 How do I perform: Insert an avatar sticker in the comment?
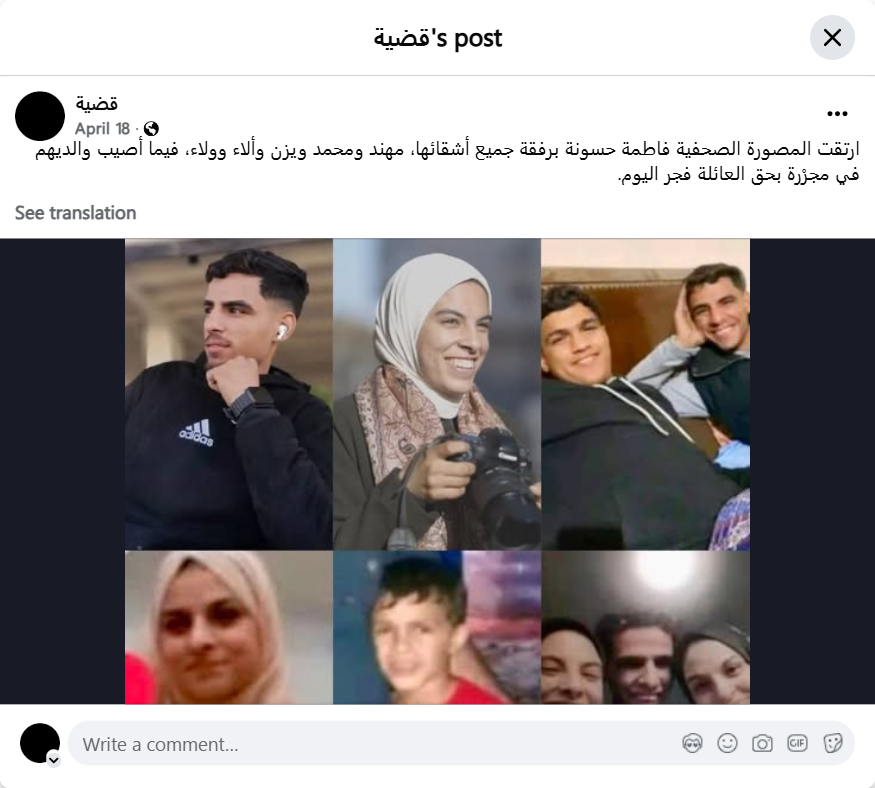point(692,743)
